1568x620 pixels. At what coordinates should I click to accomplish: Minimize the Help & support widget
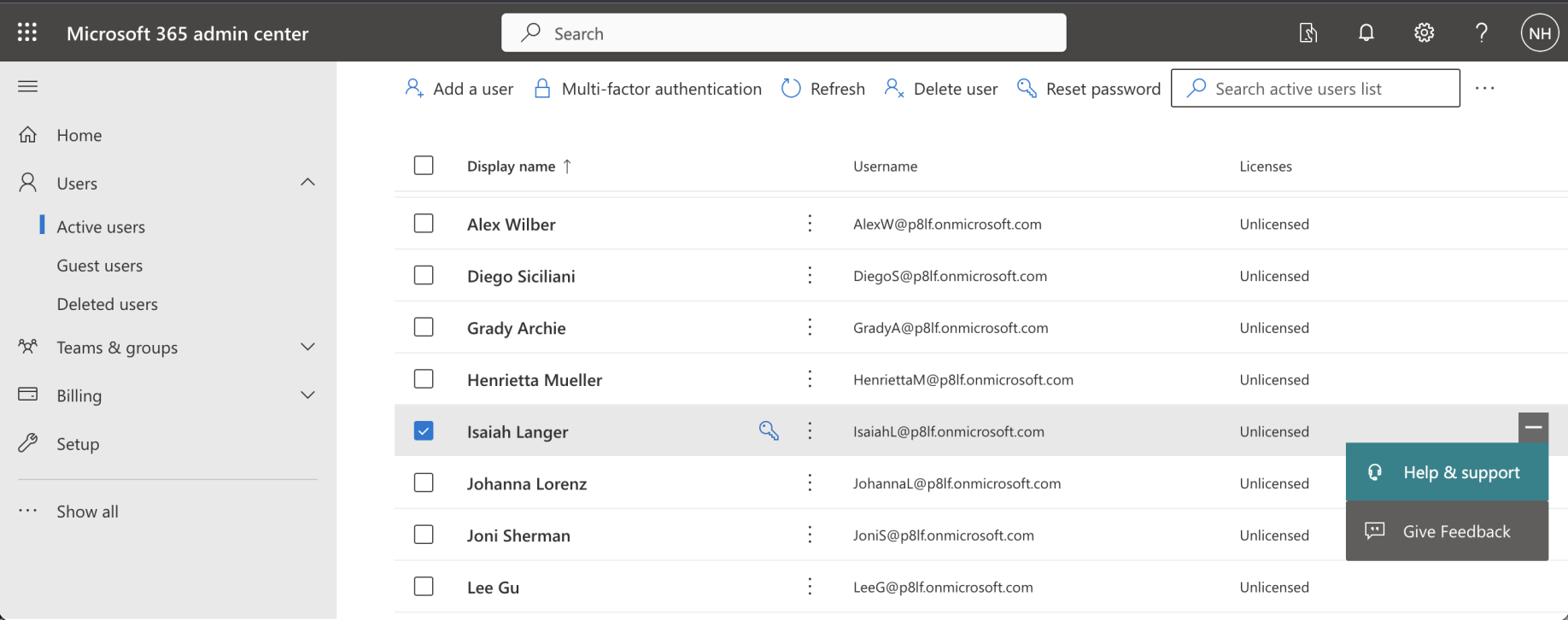(1533, 427)
